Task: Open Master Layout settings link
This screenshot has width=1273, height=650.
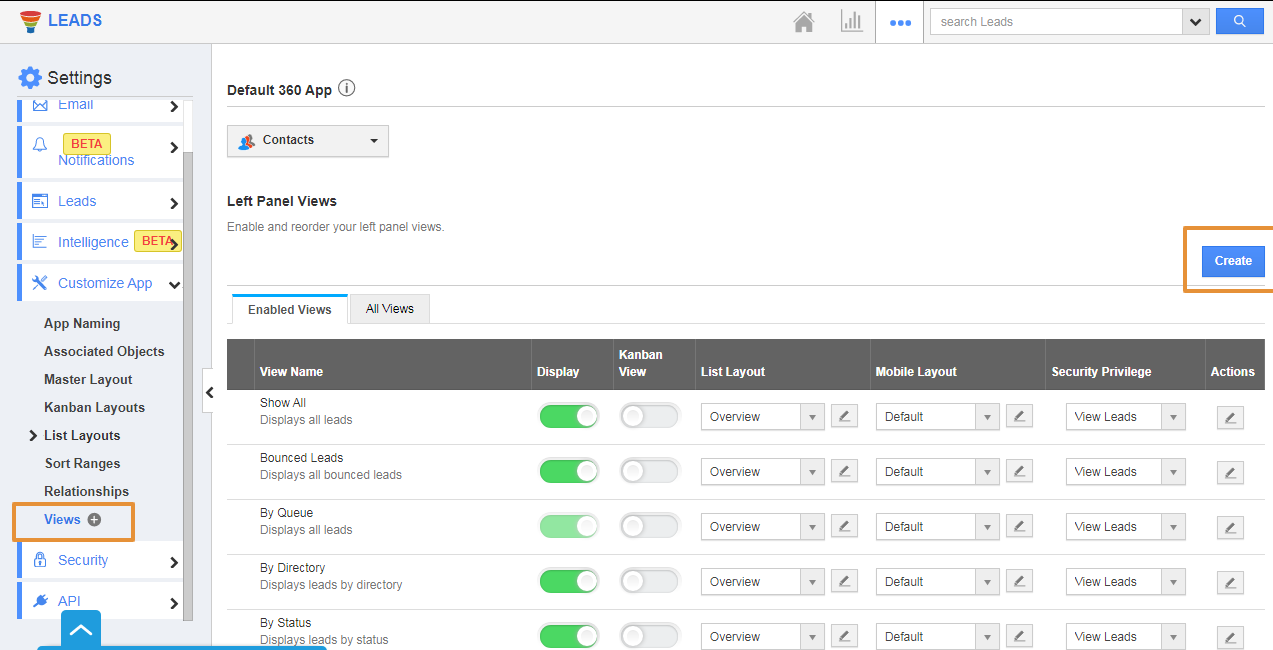Action: [x=88, y=379]
